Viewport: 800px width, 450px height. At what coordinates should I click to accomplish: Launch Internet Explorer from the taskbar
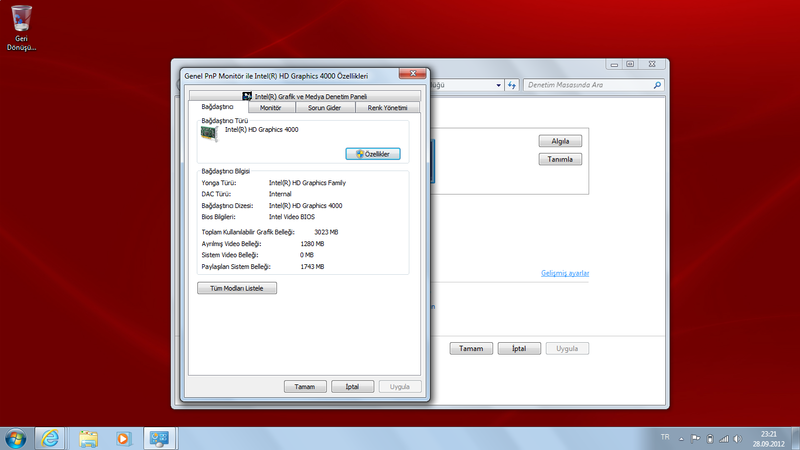tap(50, 438)
